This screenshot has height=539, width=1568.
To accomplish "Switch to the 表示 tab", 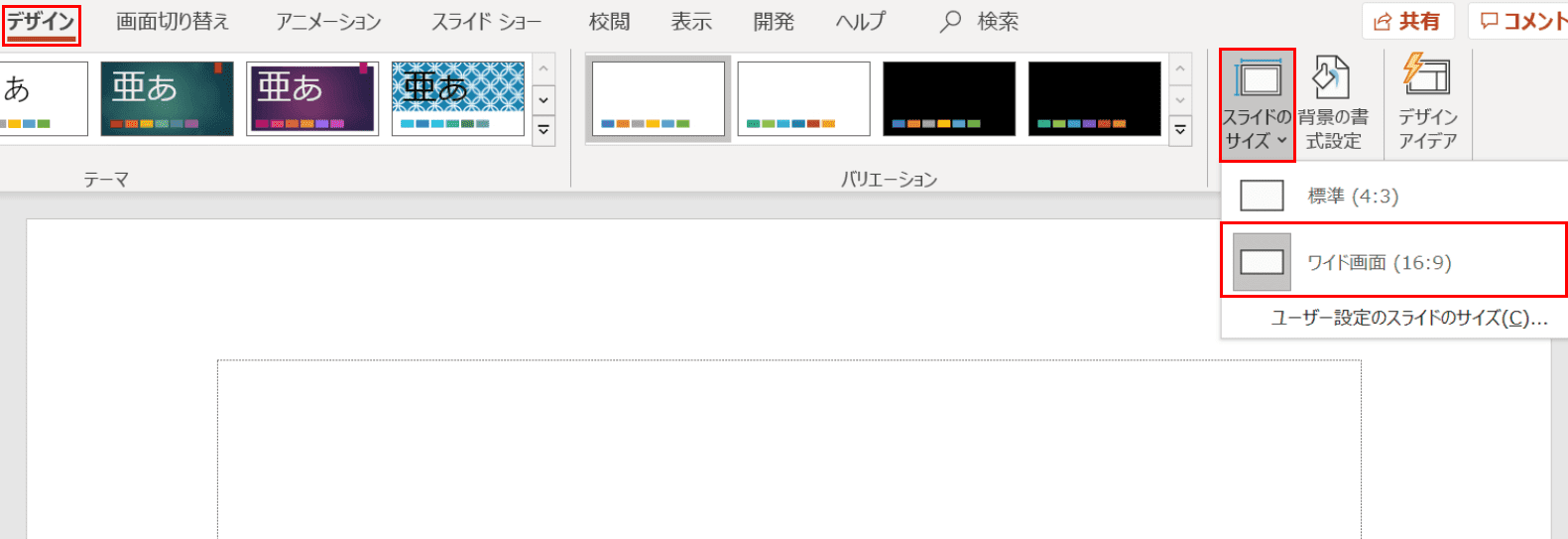I will click(x=691, y=22).
